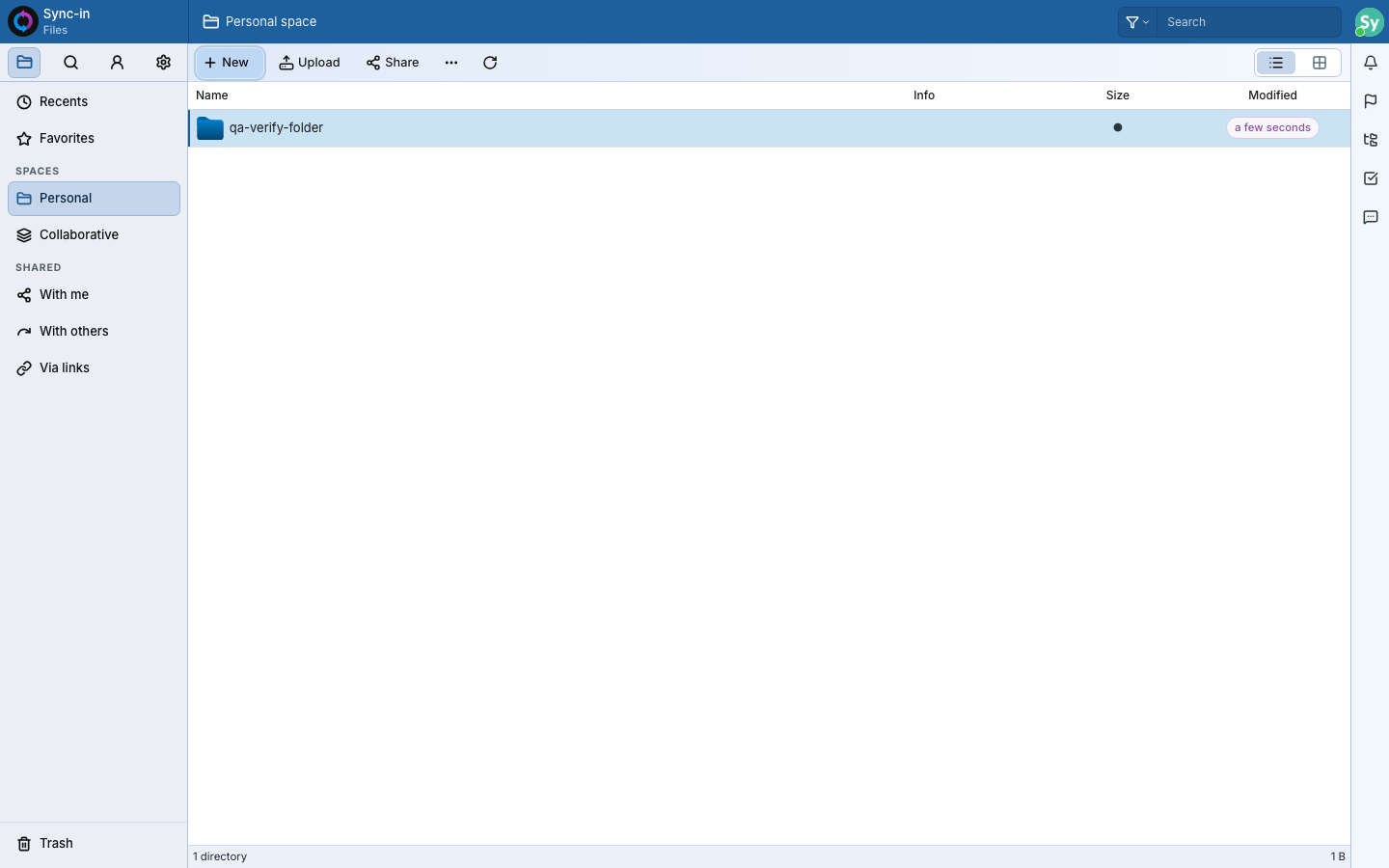Open Shared With me
The image size is (1389, 868).
(94, 295)
